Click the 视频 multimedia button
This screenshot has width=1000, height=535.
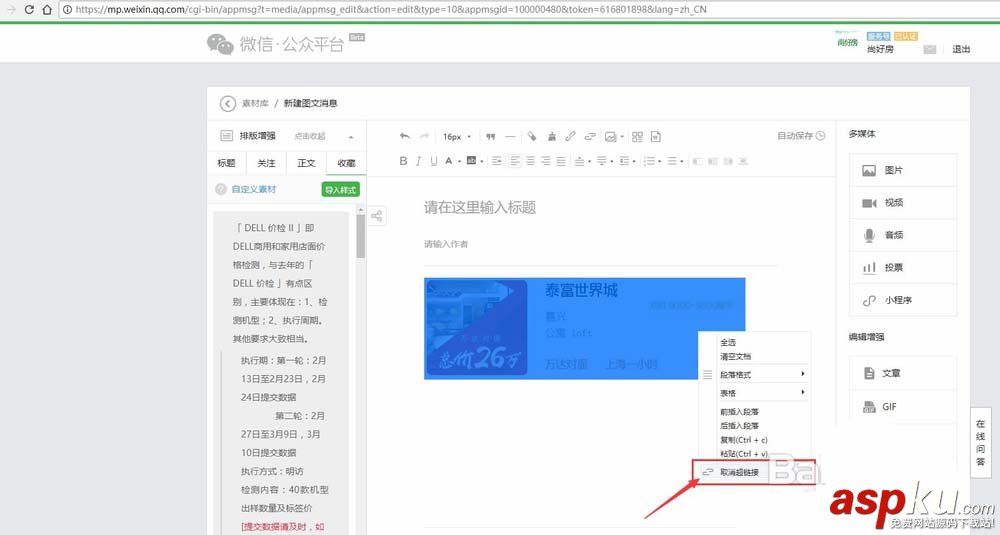click(x=902, y=203)
